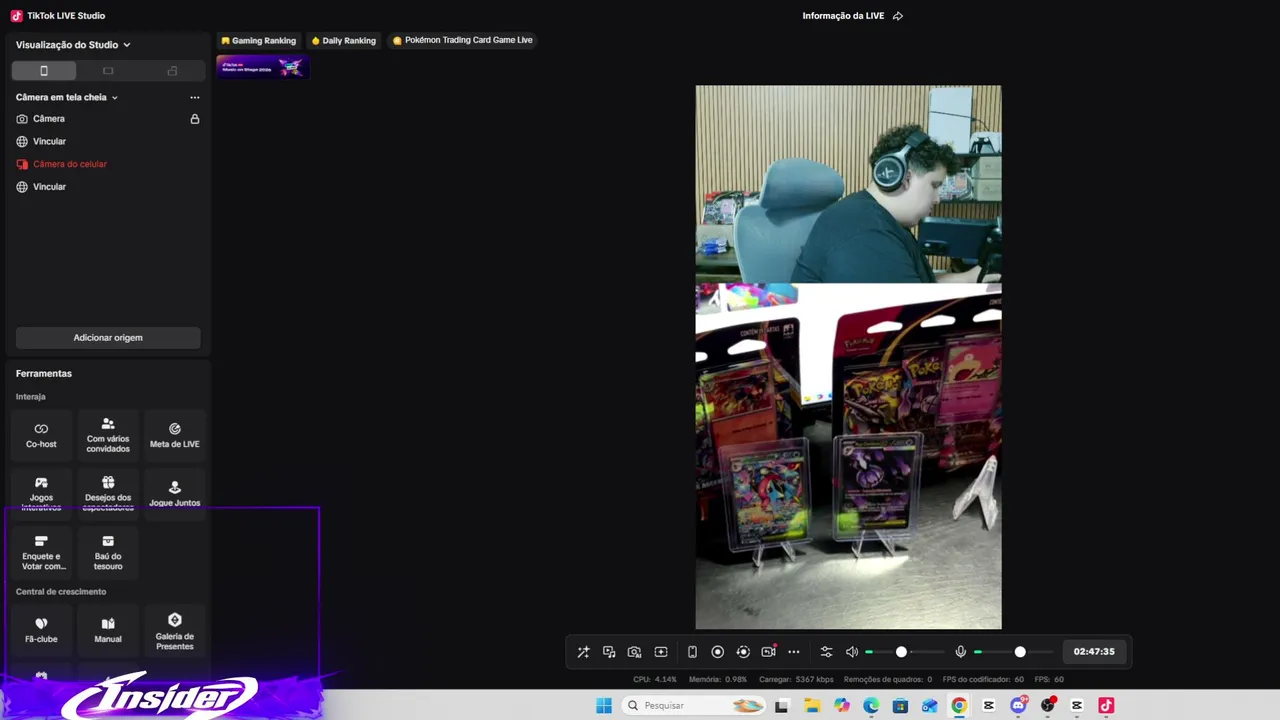Switch to portrait phone layout

[44, 71]
